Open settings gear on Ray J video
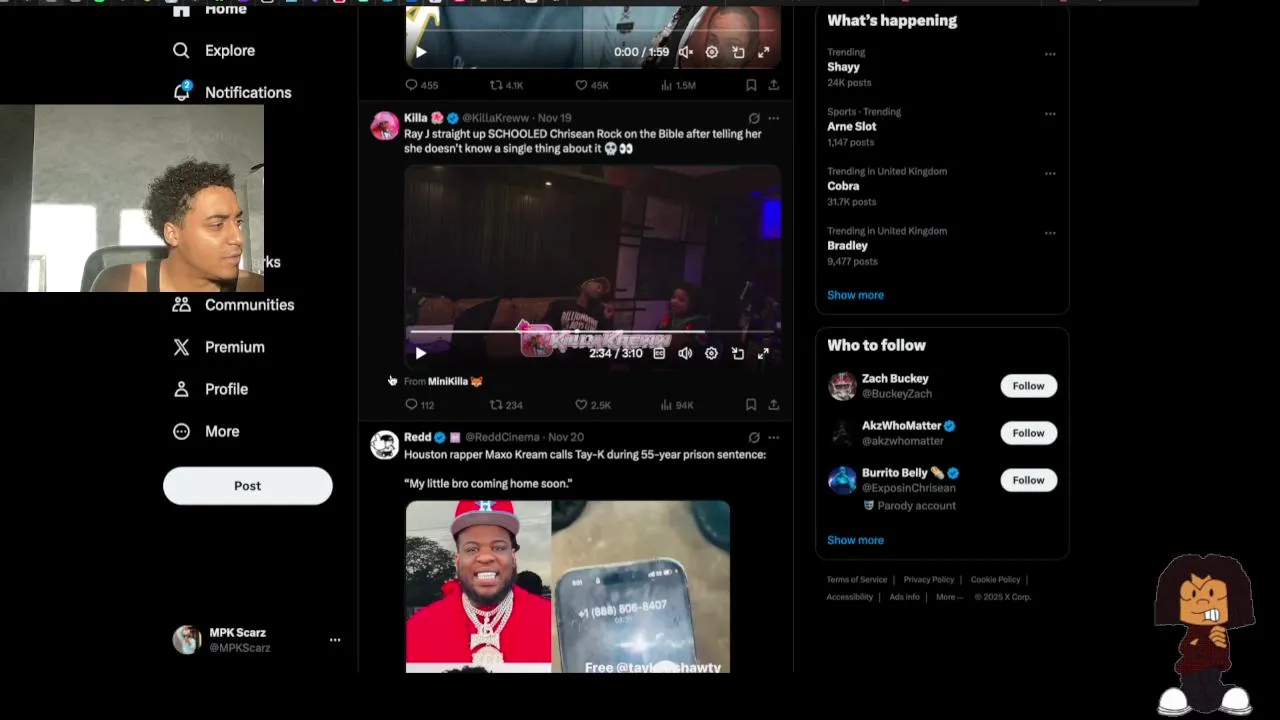 (711, 353)
